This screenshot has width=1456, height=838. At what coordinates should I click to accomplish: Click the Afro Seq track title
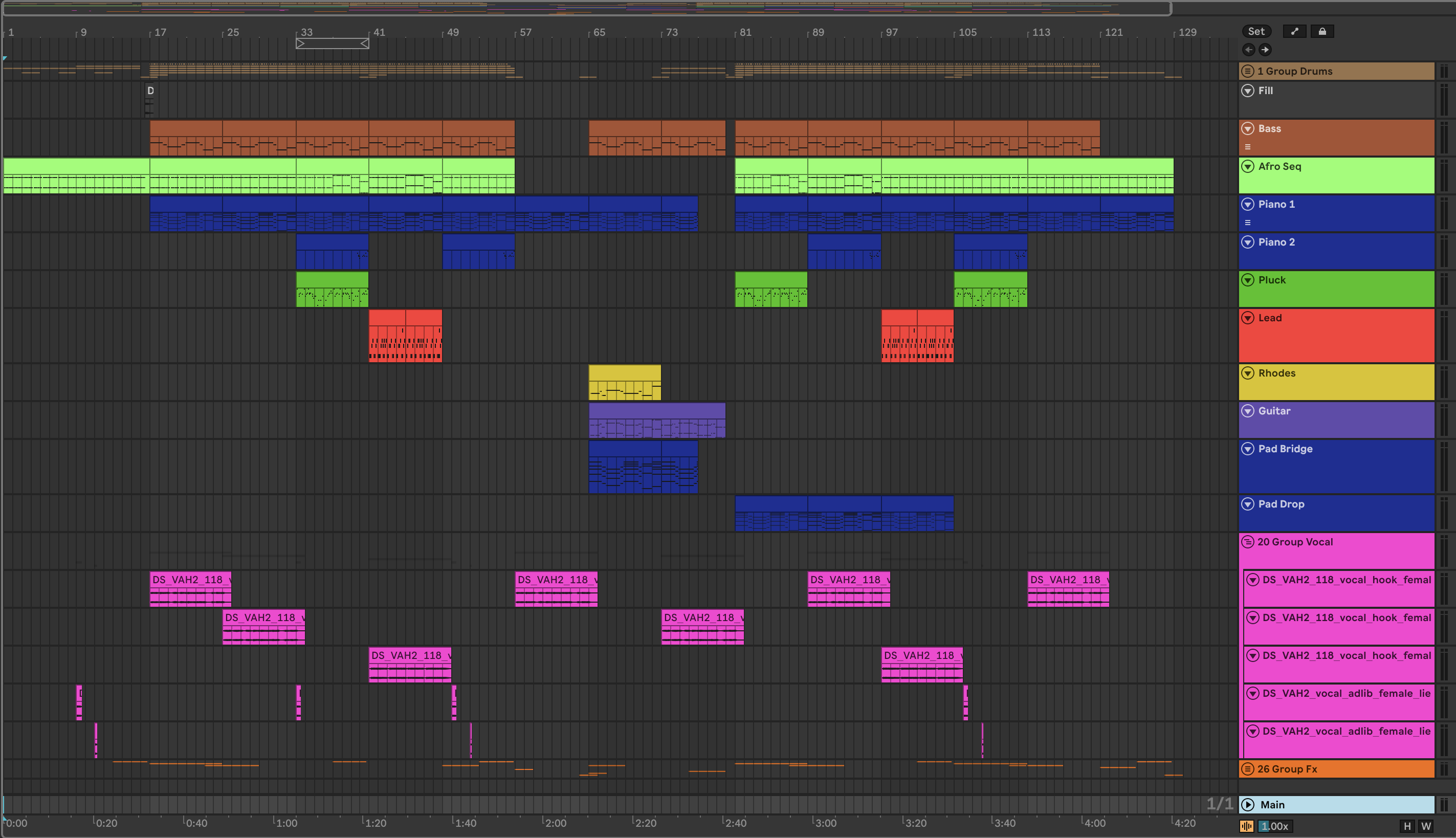pos(1279,166)
